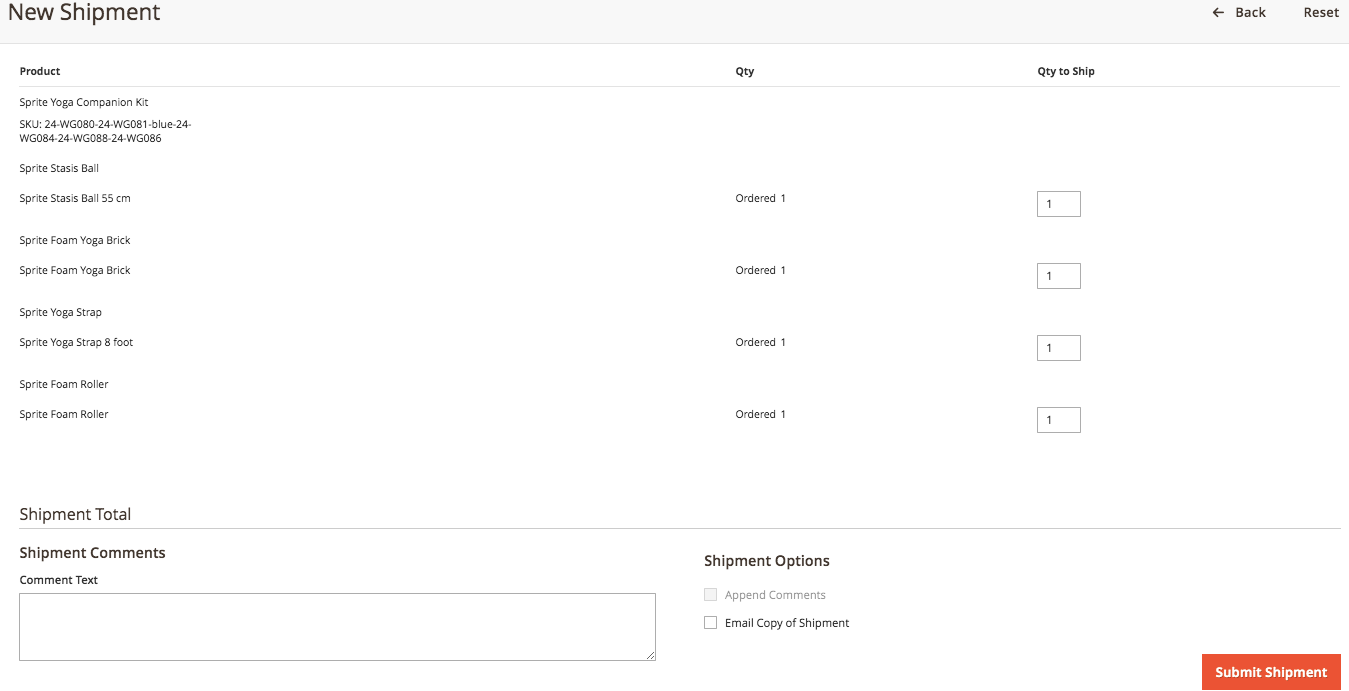The height and width of the screenshot is (691, 1349).
Task: Click the Qty to Ship header
Action: [1066, 71]
